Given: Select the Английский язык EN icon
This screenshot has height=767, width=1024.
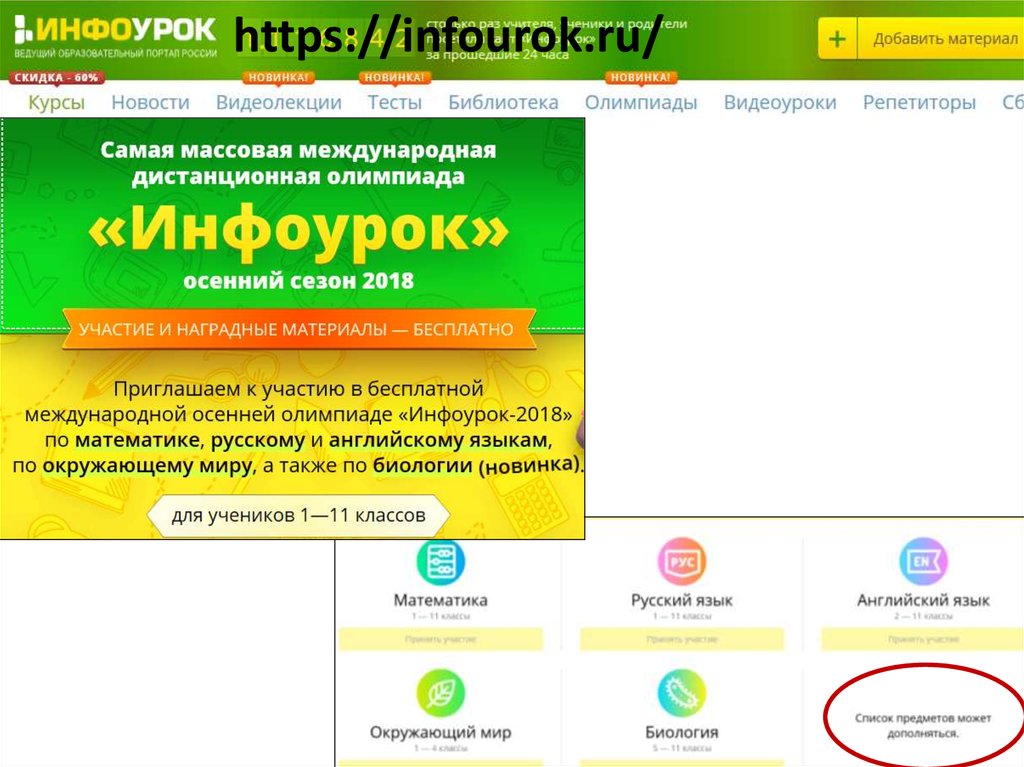Looking at the screenshot, I should click(x=922, y=562).
